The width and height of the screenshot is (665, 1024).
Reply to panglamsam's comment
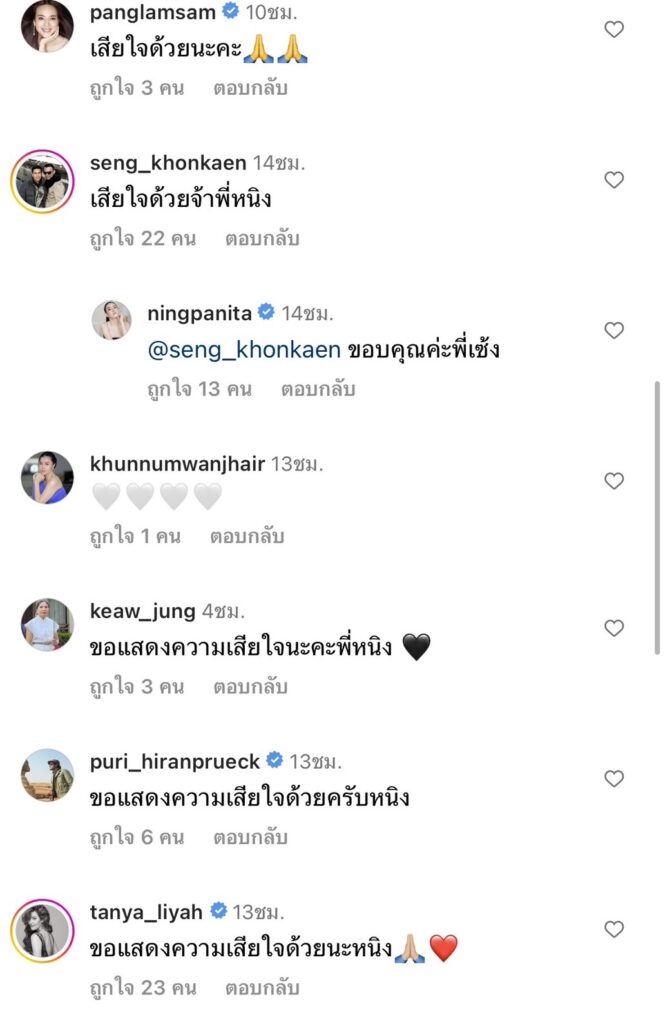[x=250, y=88]
